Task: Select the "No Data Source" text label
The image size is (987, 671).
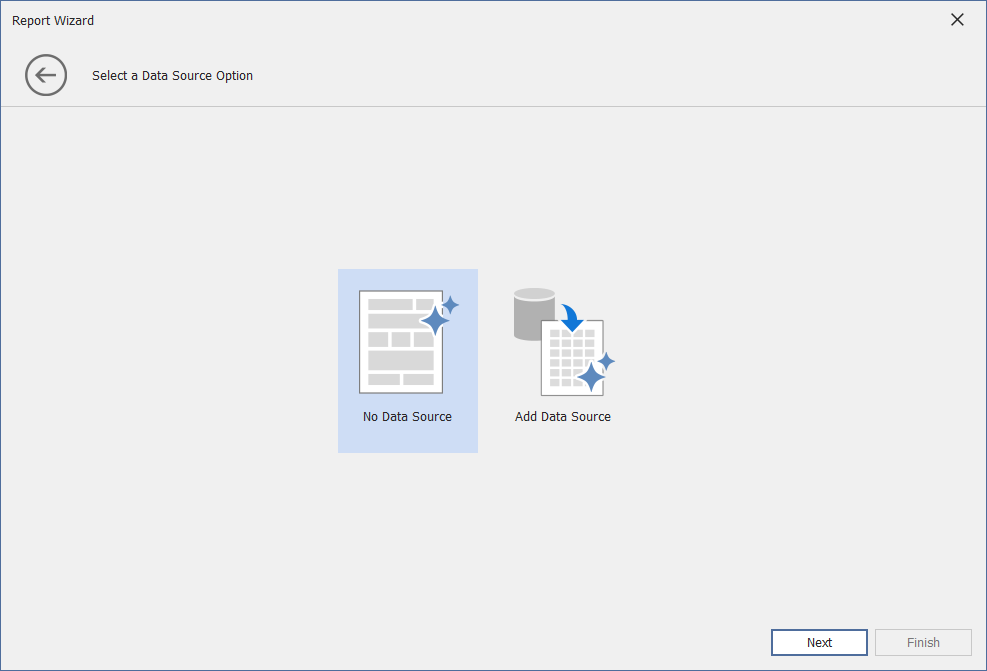Action: click(407, 417)
